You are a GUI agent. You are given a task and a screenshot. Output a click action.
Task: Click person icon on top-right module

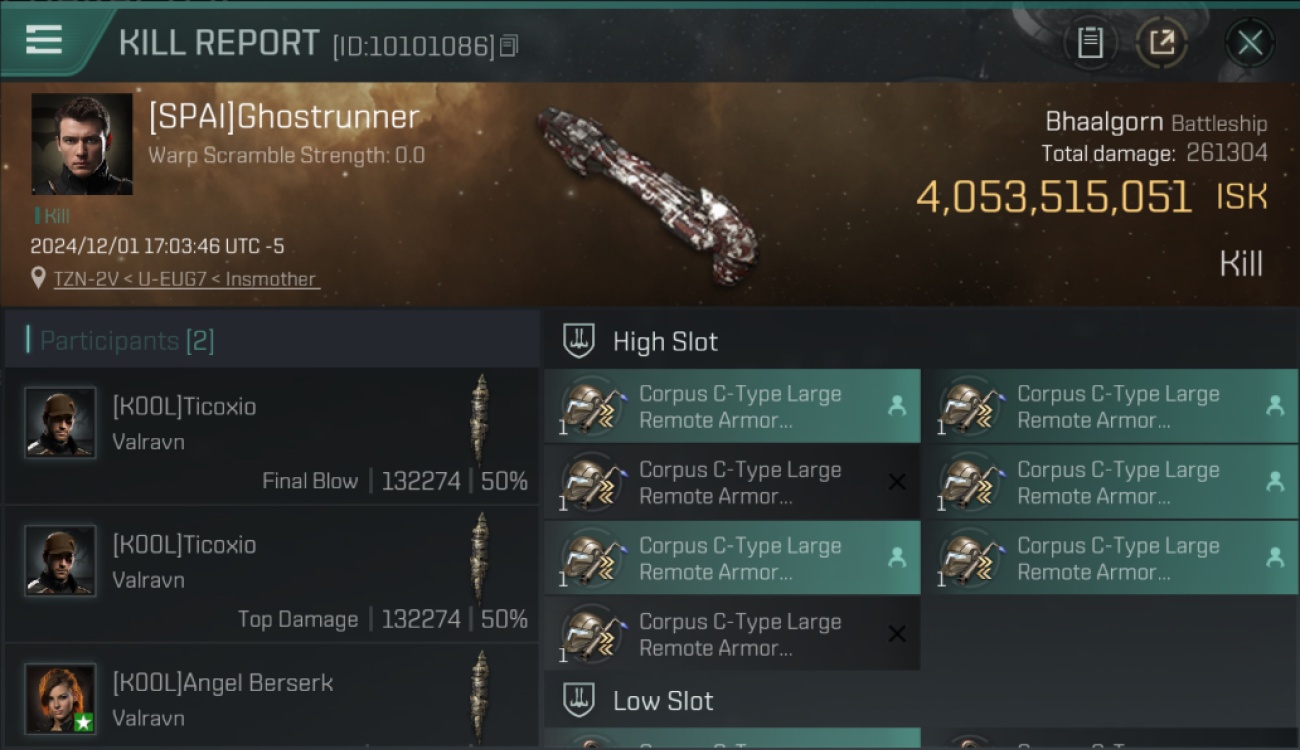1275,405
